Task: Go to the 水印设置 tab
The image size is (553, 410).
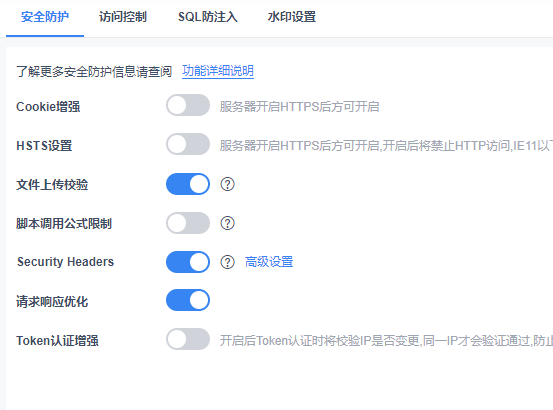Action: click(292, 17)
